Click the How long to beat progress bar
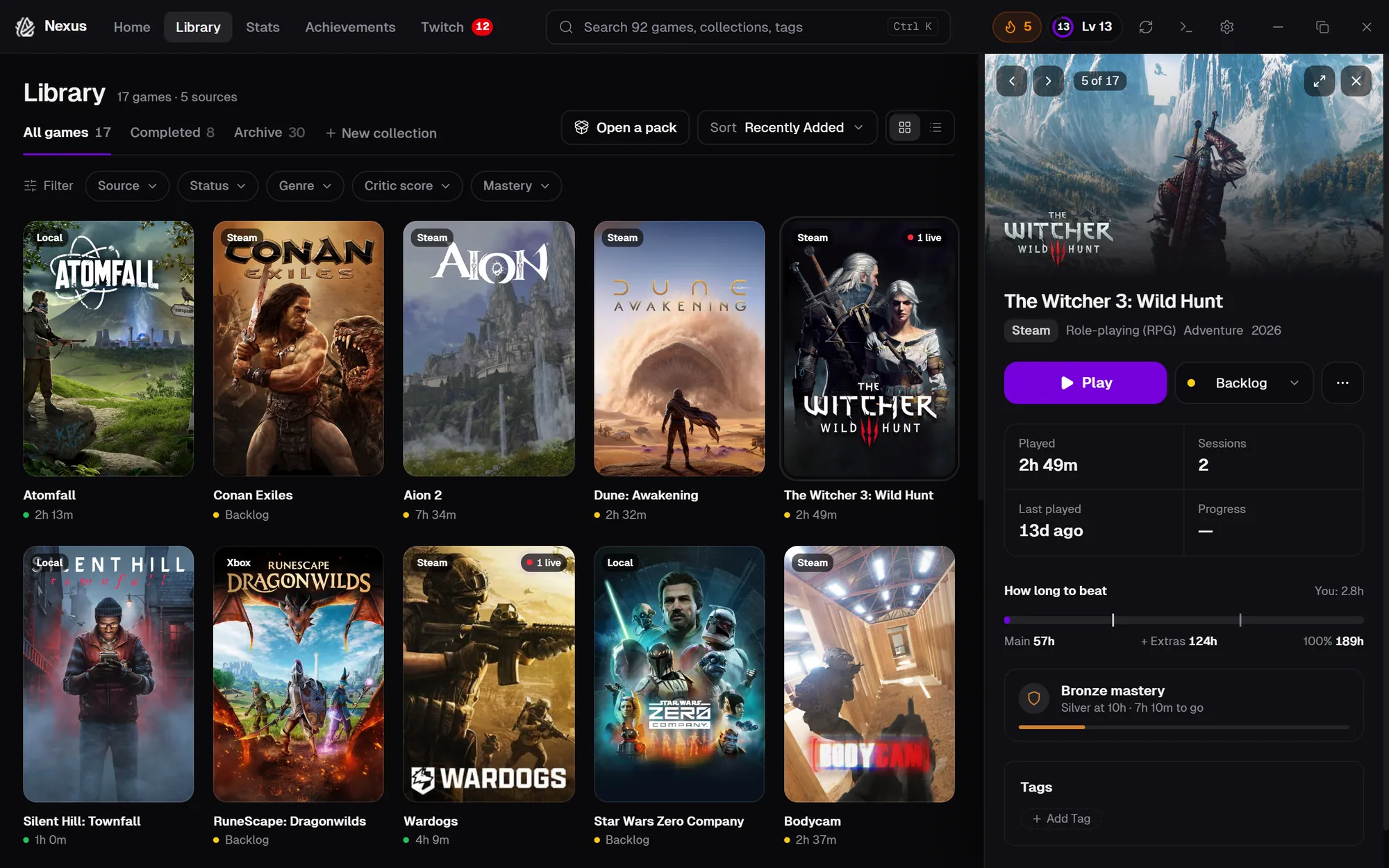 pos(1183,620)
